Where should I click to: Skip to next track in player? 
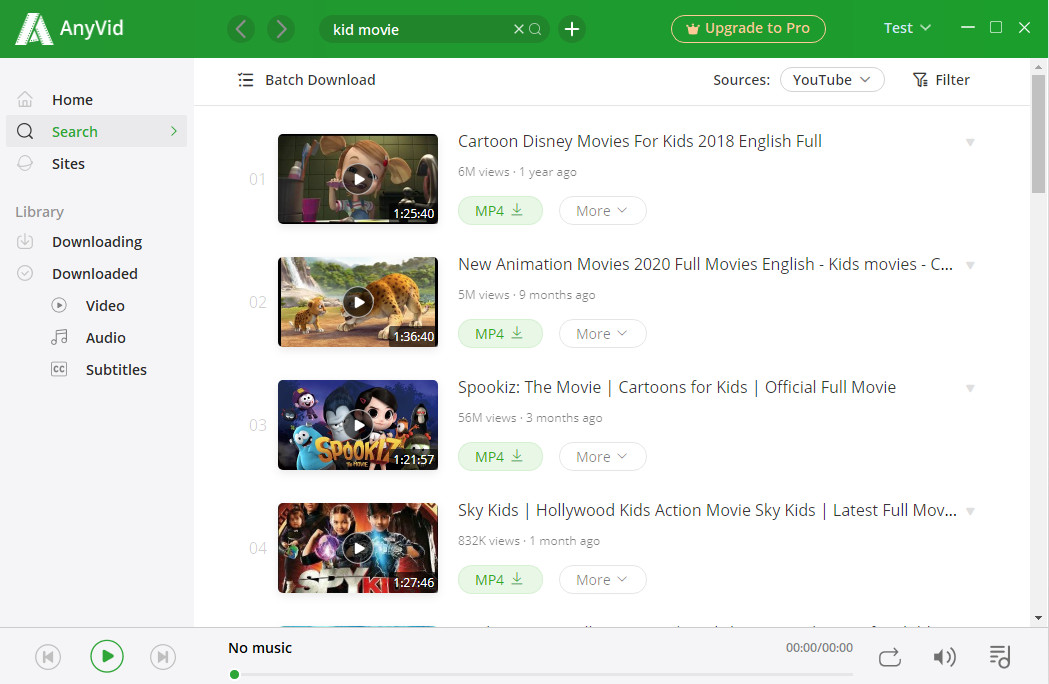(x=163, y=656)
